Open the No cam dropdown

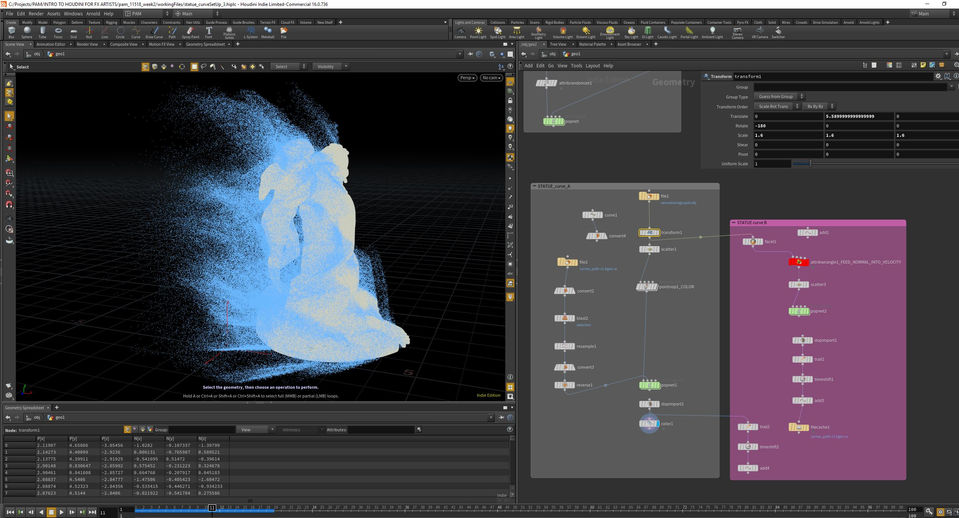pos(491,78)
